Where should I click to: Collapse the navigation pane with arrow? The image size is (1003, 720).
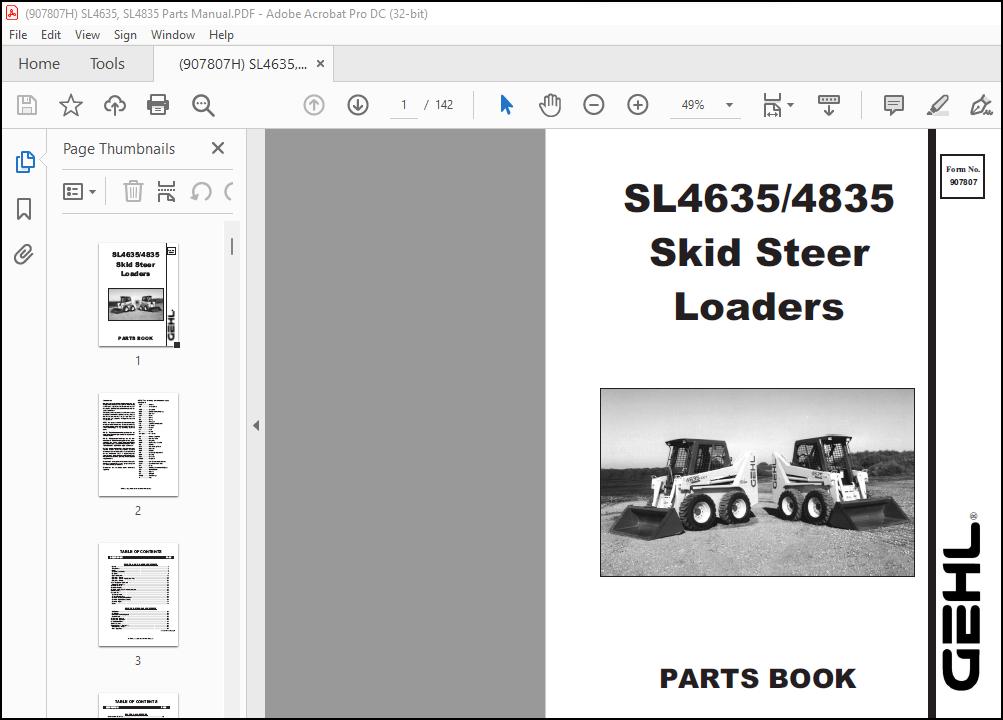(x=256, y=425)
